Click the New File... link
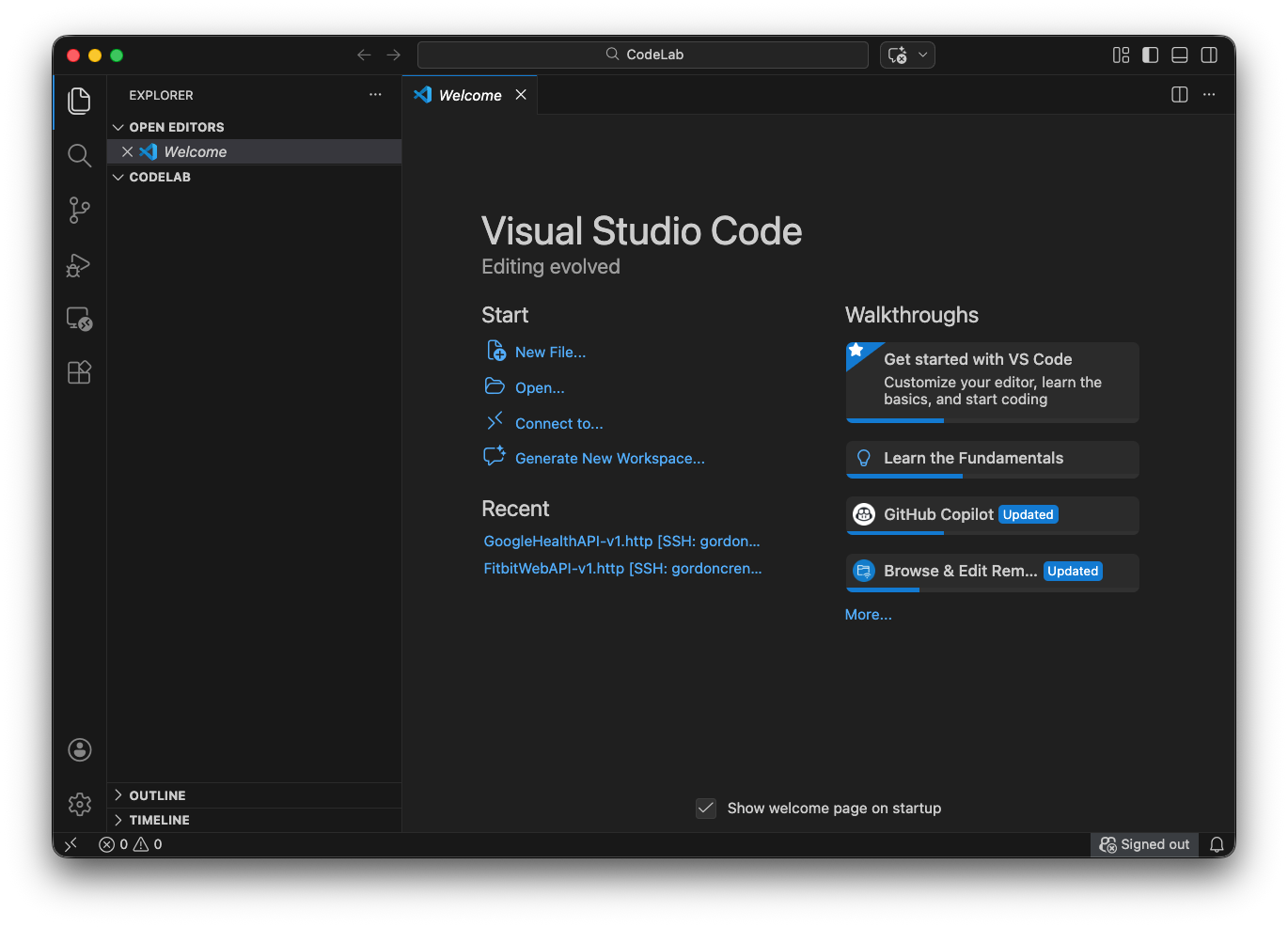The height and width of the screenshot is (927, 1288). (x=550, y=352)
